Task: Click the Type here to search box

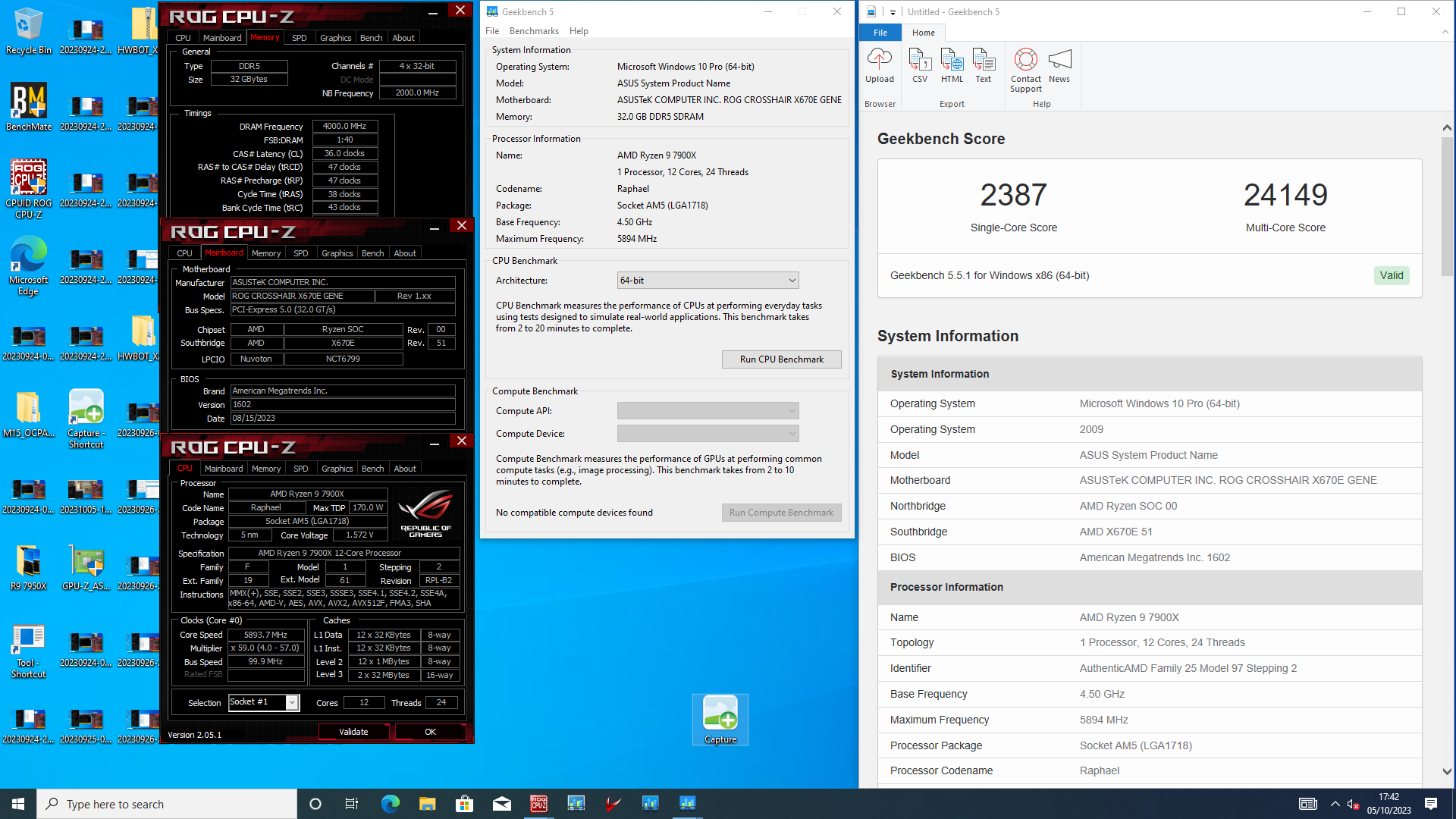Action: point(167,804)
